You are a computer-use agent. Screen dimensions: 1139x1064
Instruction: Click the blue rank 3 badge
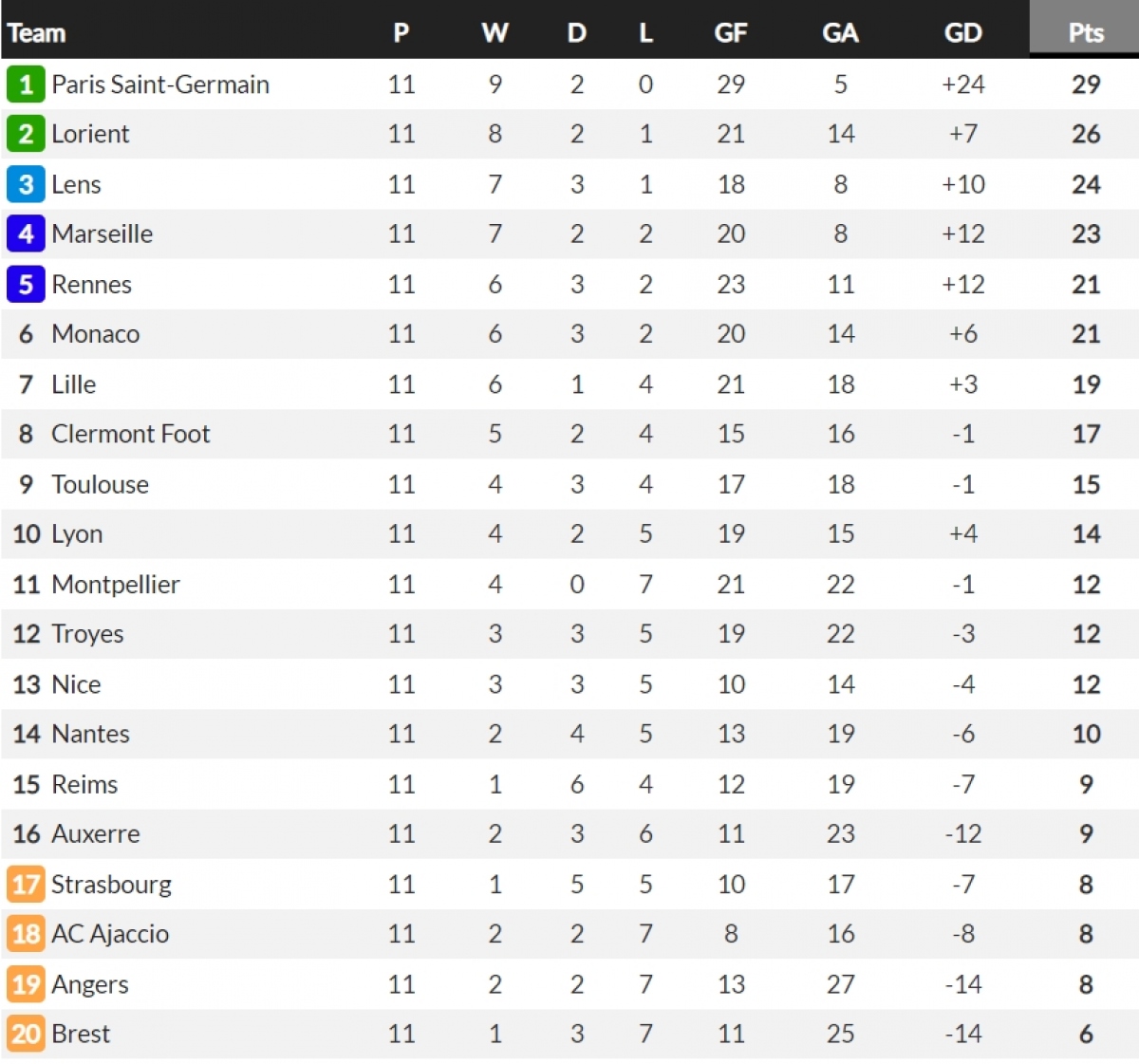click(x=26, y=184)
